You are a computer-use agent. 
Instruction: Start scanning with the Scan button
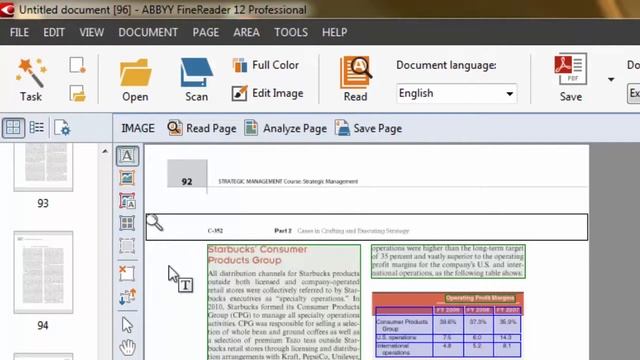[197, 80]
